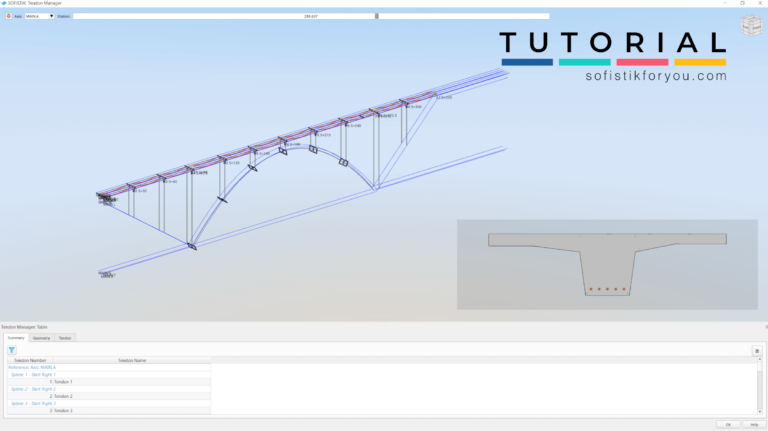The width and height of the screenshot is (768, 431).
Task: Click the Help button
Action: [x=754, y=425]
